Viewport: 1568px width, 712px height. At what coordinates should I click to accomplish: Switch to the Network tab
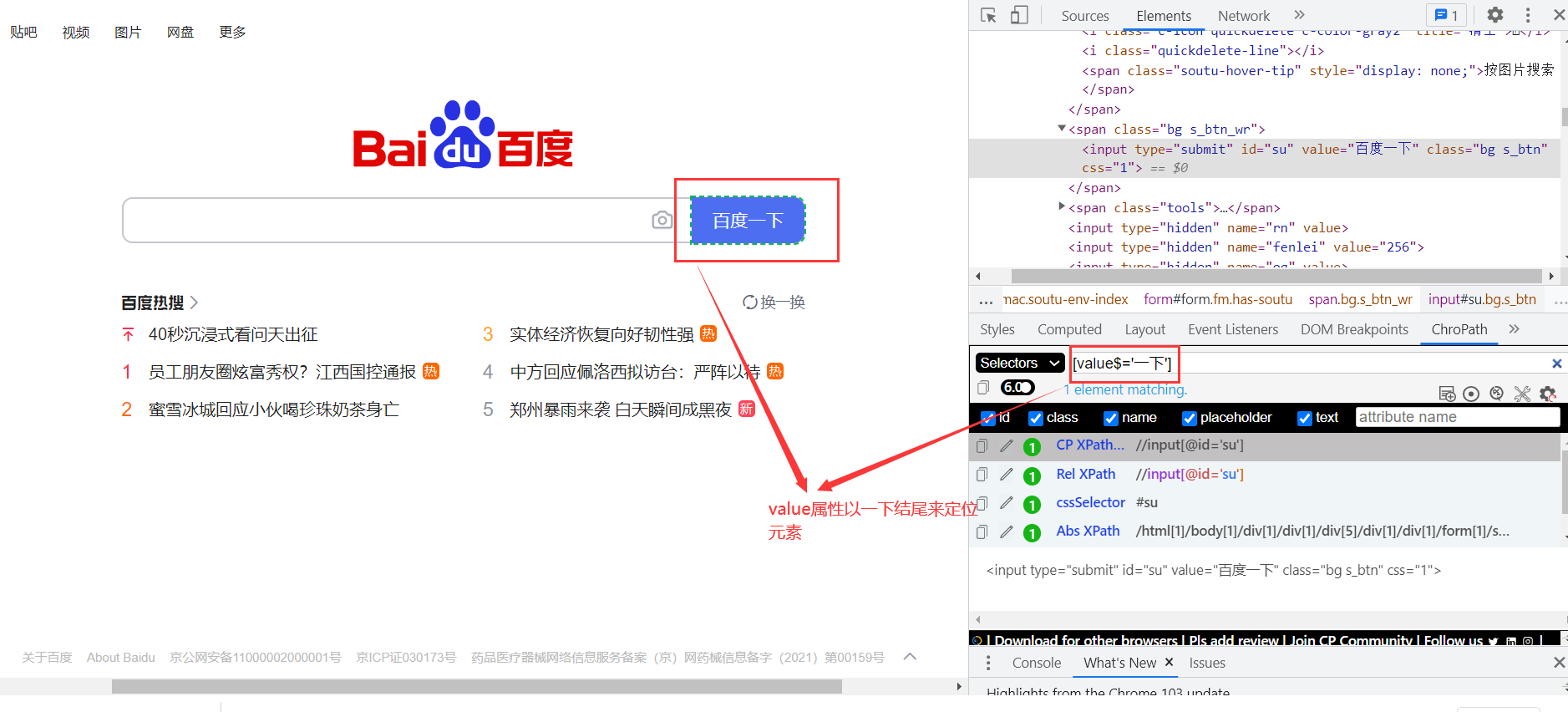point(1244,16)
